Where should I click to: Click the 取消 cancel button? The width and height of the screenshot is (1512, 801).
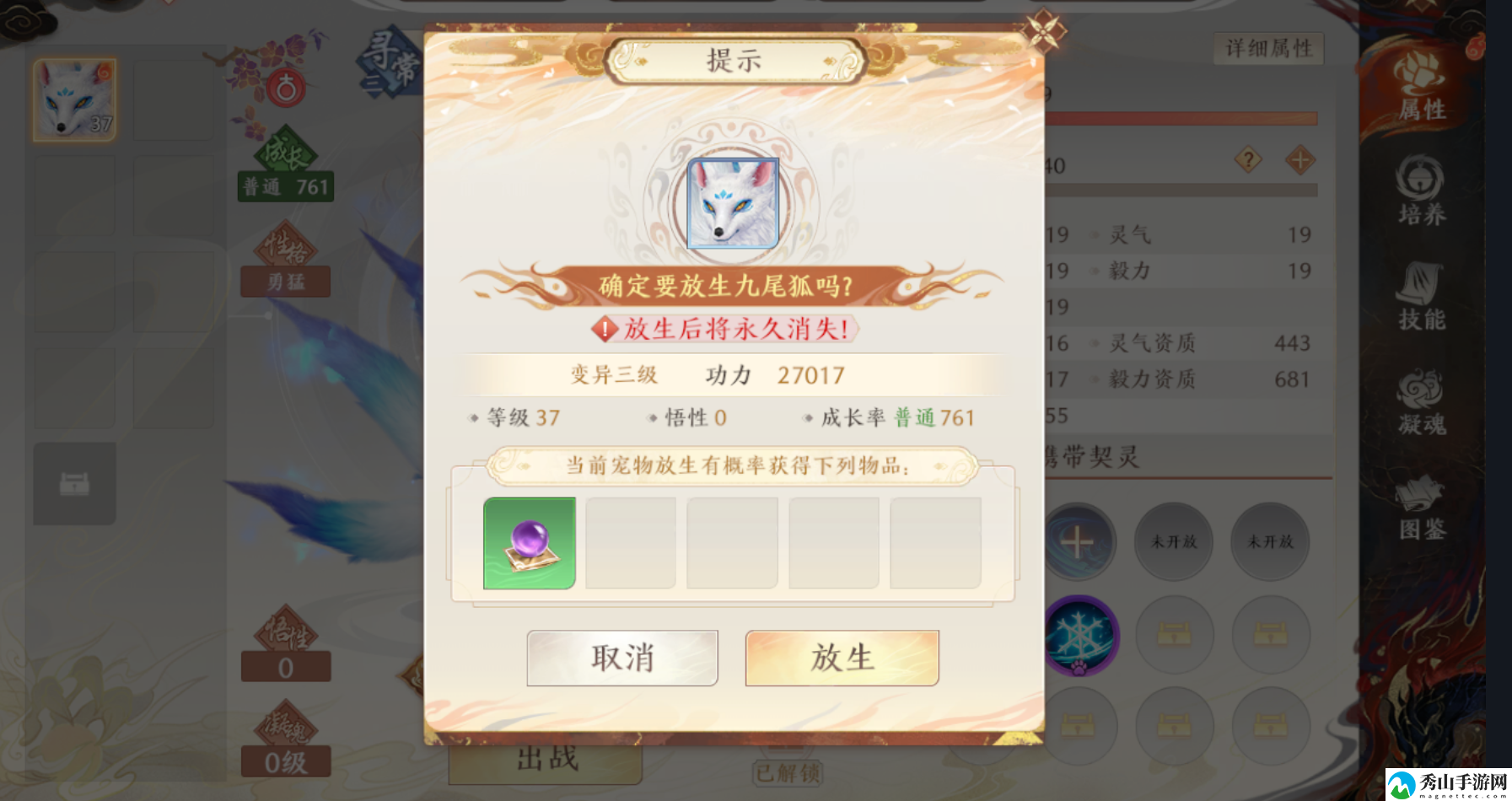click(622, 658)
